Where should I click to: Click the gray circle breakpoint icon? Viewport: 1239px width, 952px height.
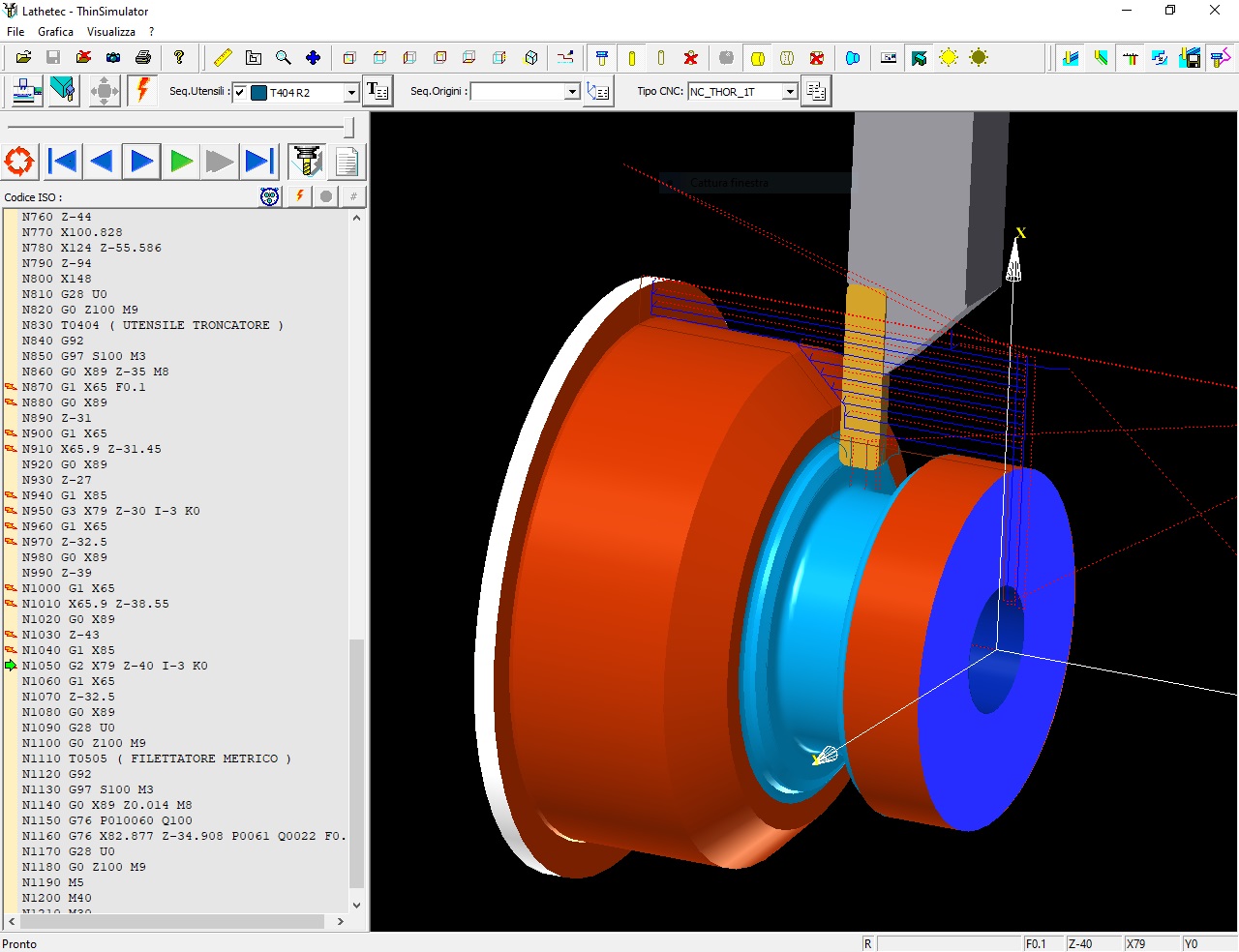(326, 196)
